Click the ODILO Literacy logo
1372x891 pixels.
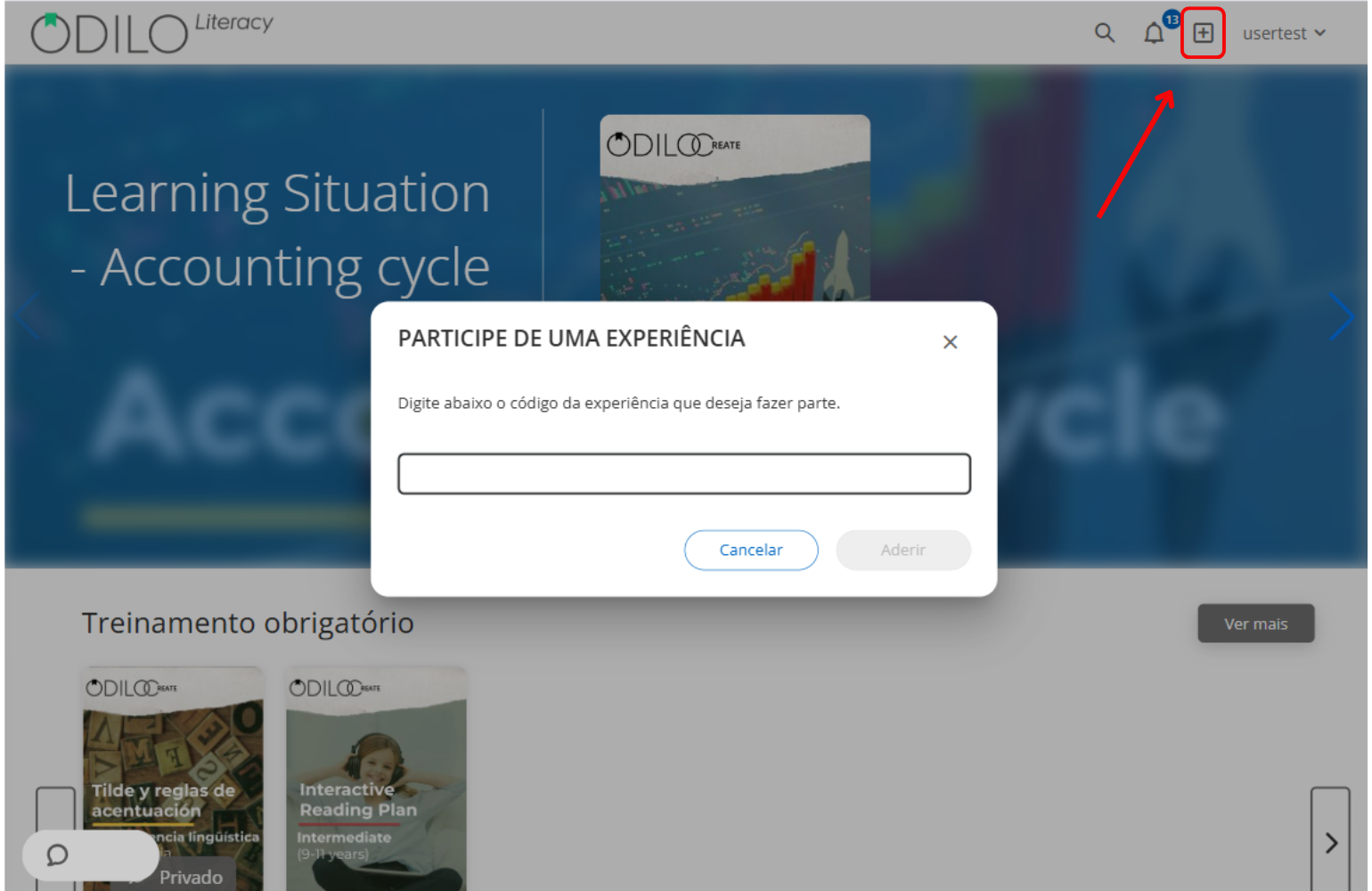click(151, 32)
